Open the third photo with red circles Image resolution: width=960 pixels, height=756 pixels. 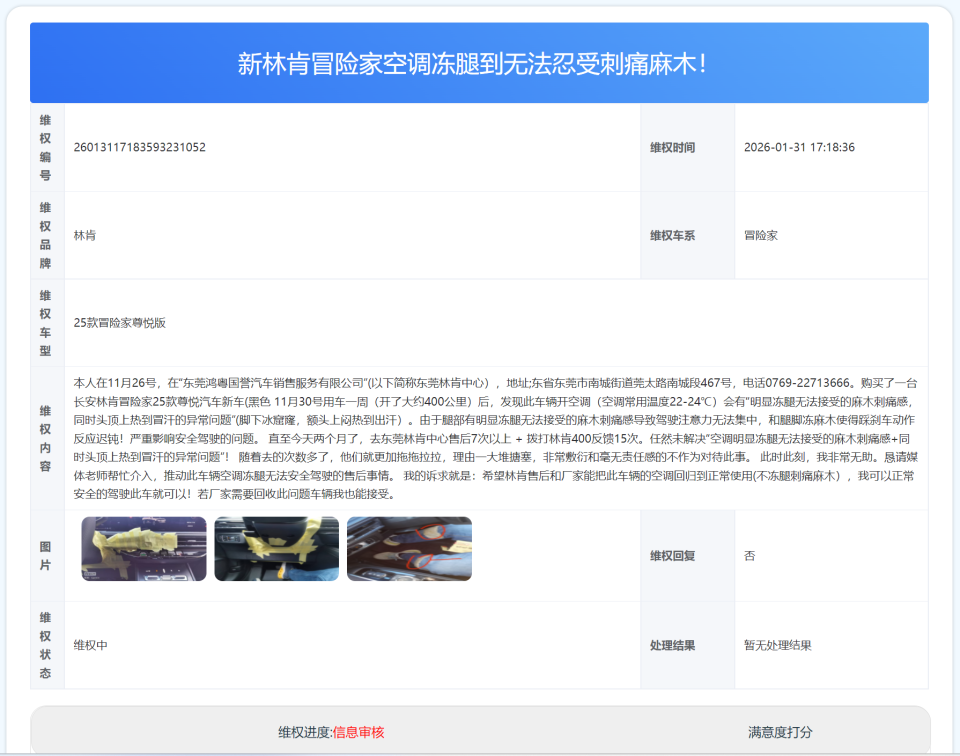[x=409, y=548]
